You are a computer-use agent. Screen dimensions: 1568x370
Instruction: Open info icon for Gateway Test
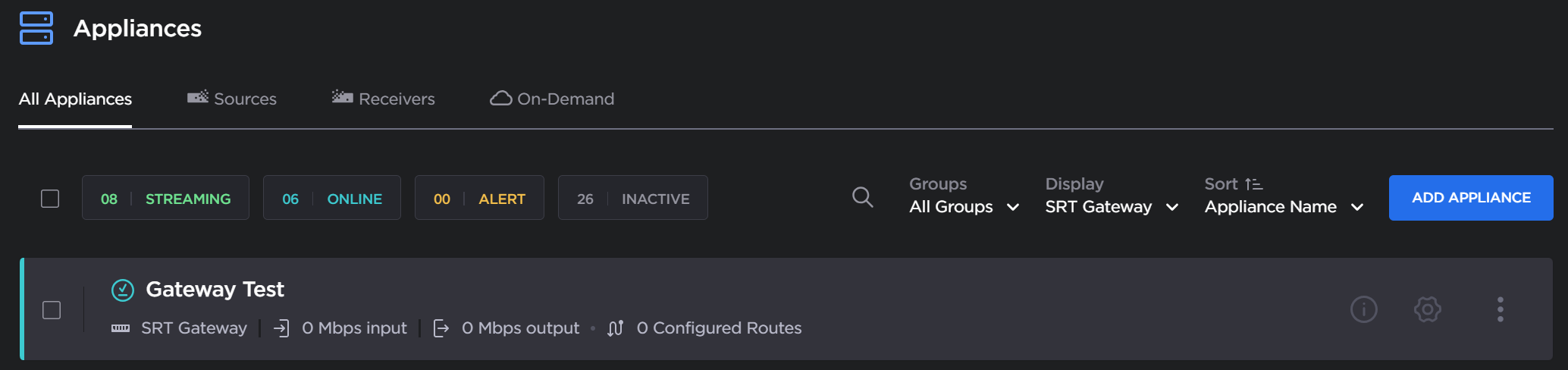tap(1363, 309)
